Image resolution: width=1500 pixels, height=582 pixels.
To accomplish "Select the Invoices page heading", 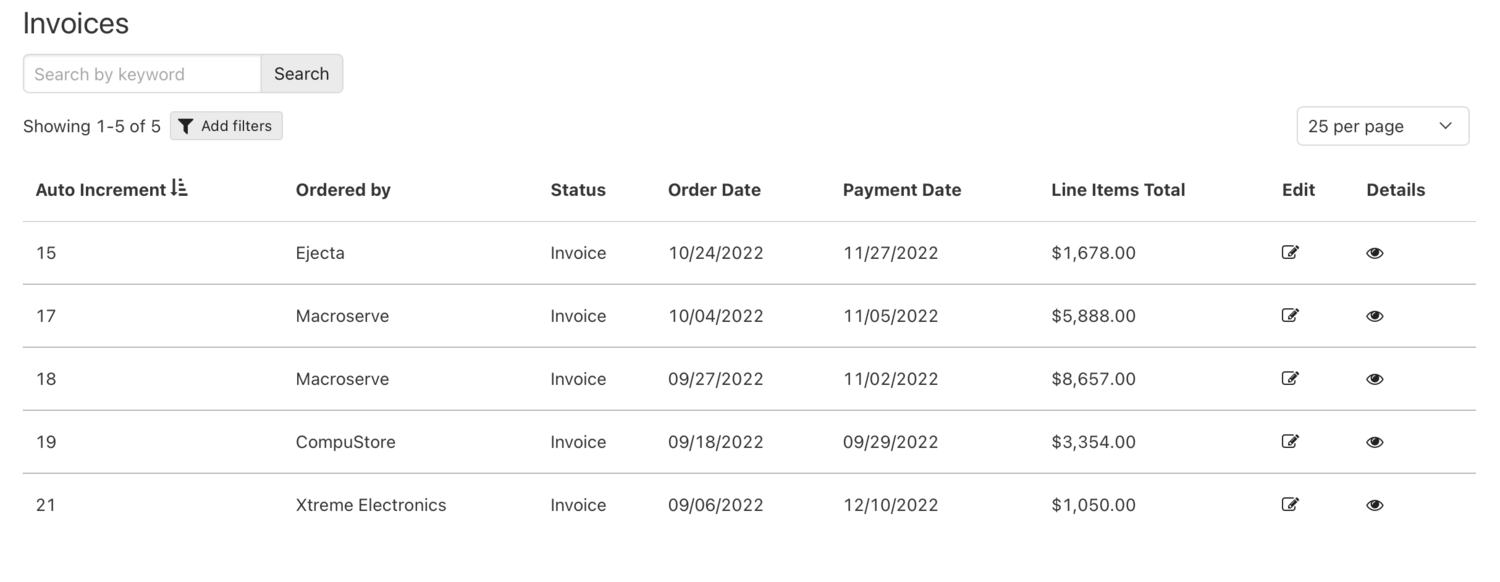I will pyautogui.click(x=76, y=23).
